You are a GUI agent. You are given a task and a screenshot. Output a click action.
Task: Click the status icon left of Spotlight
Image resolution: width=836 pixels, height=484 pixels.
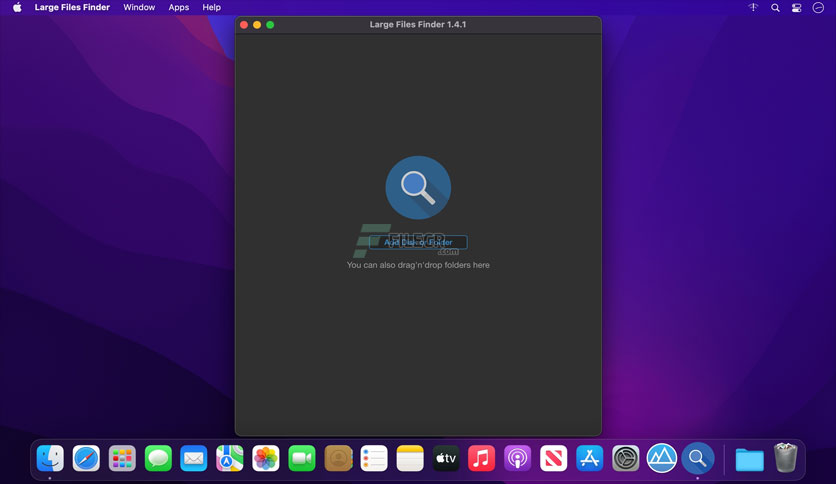[753, 7]
